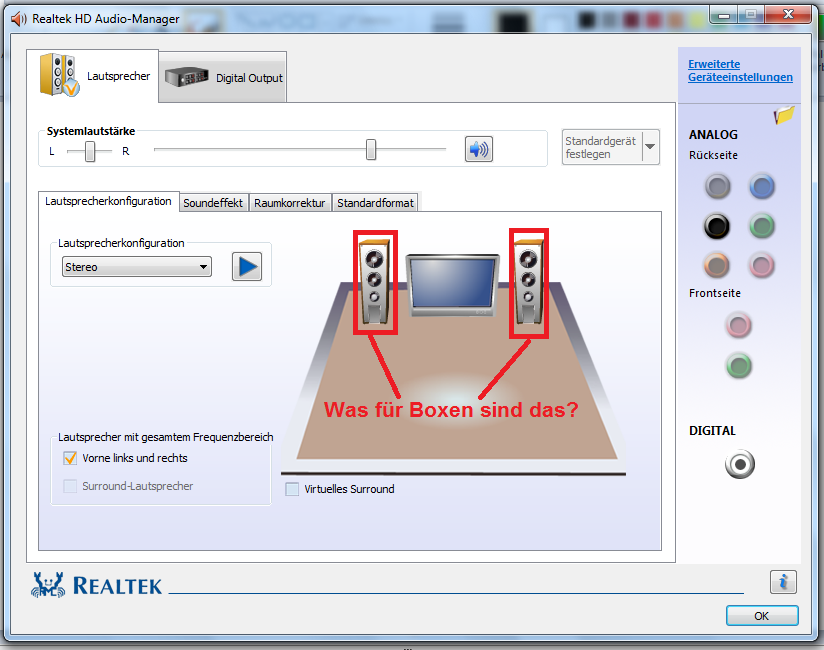Screen dimensions: 824x650
Task: Click the left speaker in room preview
Action: pyautogui.click(x=375, y=281)
